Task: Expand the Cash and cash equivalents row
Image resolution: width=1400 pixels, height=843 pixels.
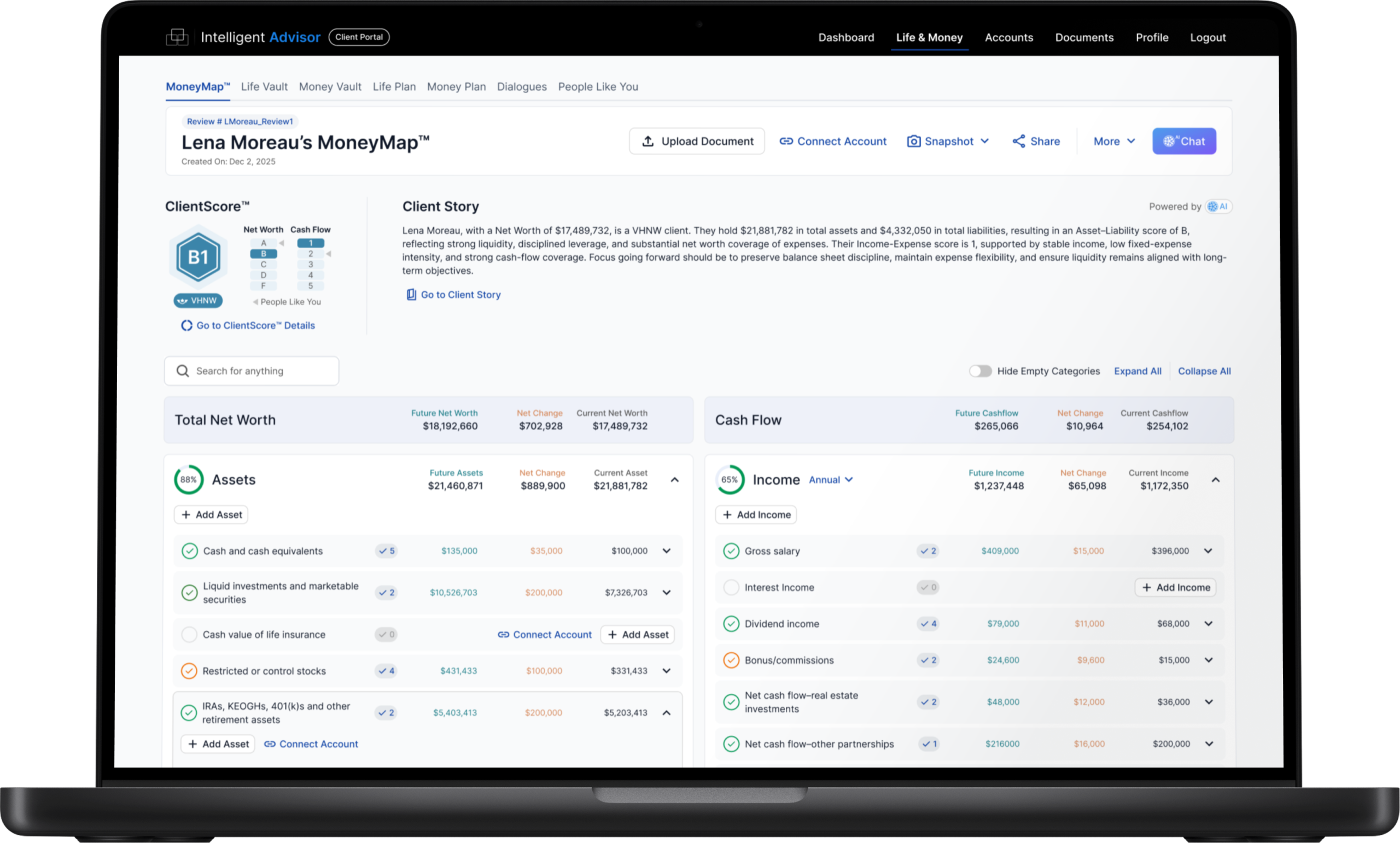Action: (x=667, y=551)
